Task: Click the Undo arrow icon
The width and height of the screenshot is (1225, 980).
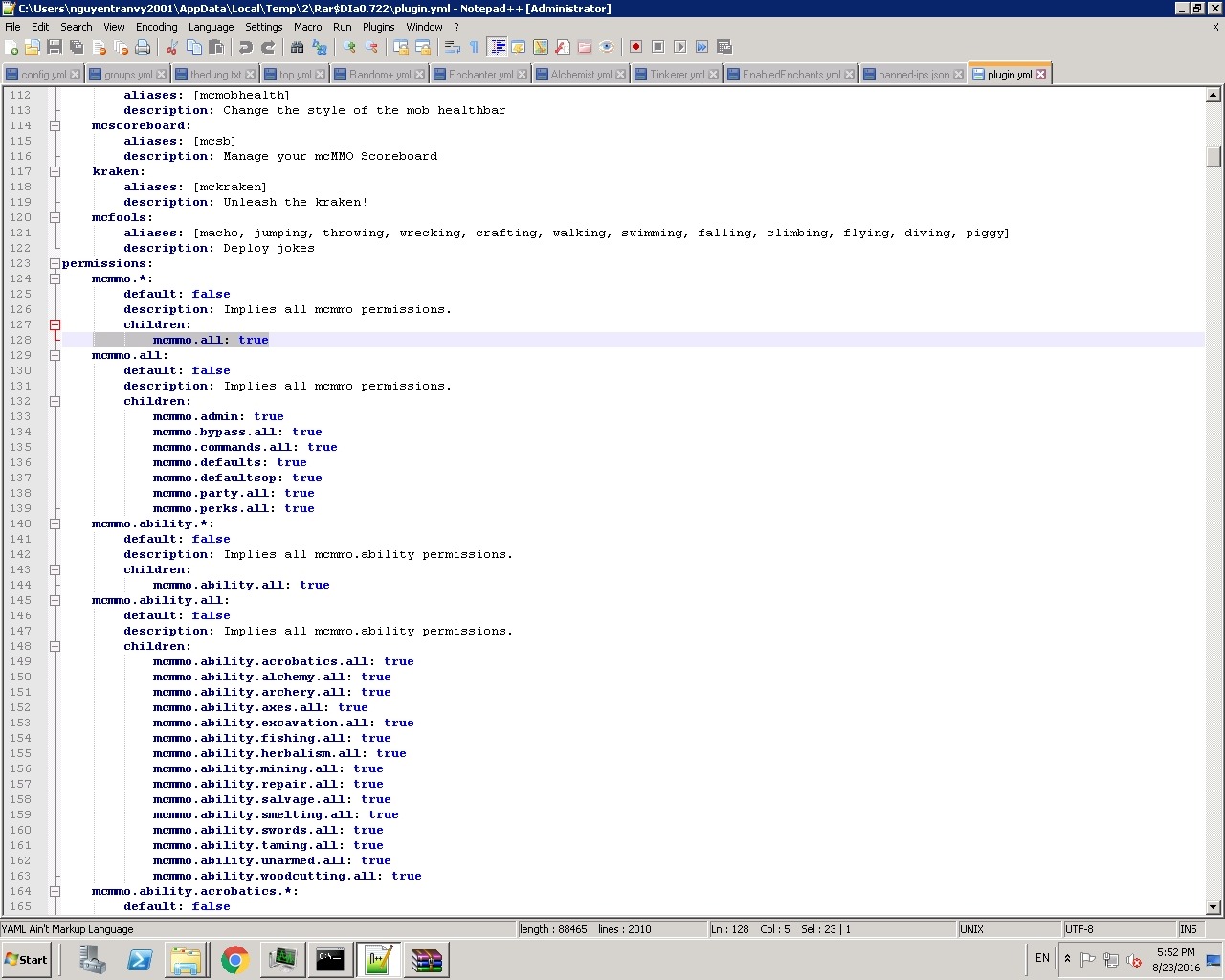Action: 245,47
